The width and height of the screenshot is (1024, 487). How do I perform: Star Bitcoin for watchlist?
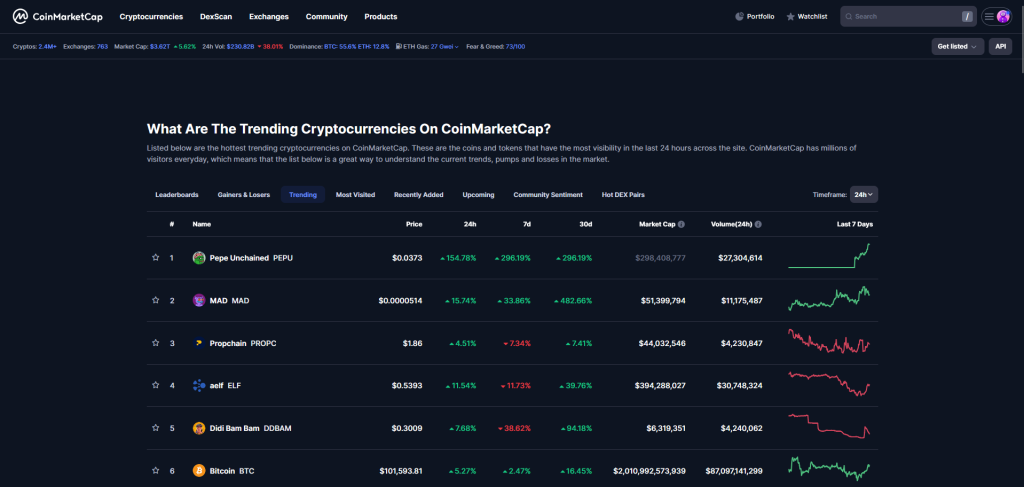pyautogui.click(x=155, y=470)
